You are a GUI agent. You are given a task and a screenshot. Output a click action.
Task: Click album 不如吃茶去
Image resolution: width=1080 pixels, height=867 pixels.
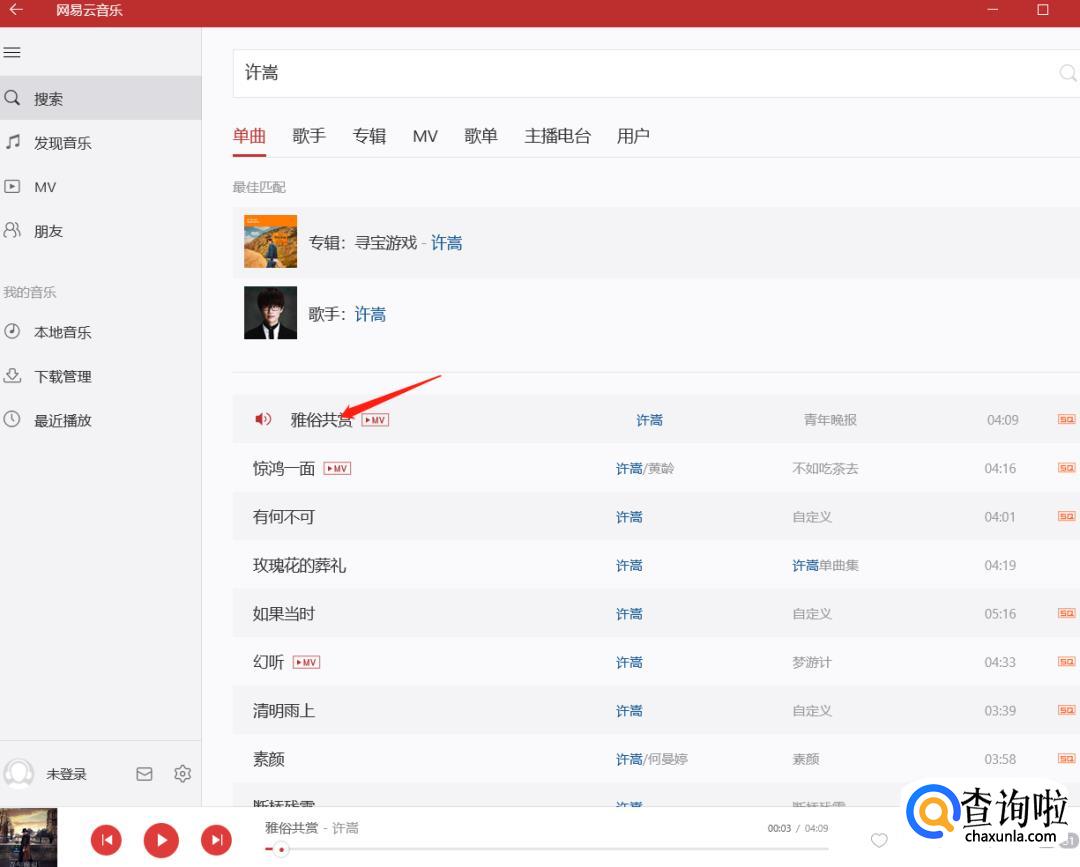coord(825,469)
